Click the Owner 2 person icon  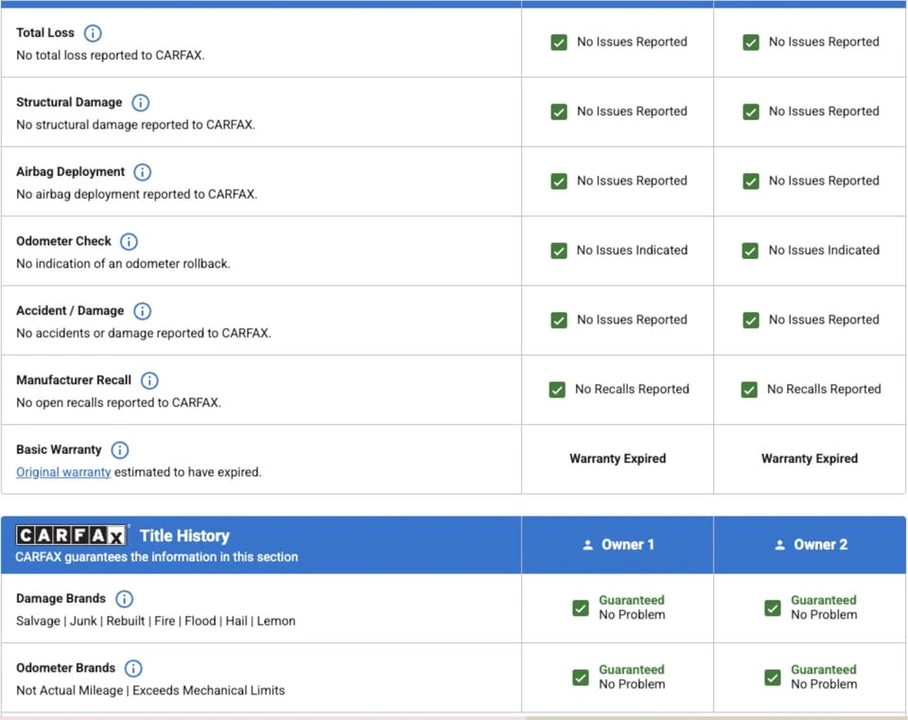[780, 545]
